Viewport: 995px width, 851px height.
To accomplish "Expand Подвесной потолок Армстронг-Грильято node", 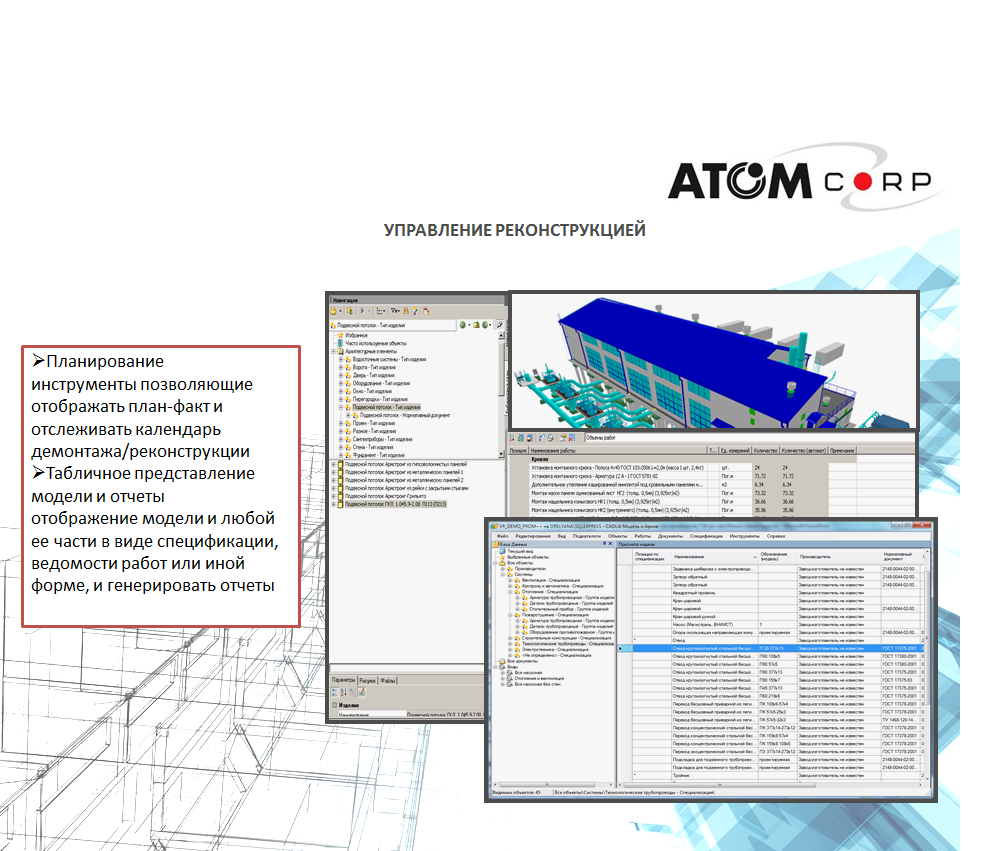I will click(x=334, y=497).
